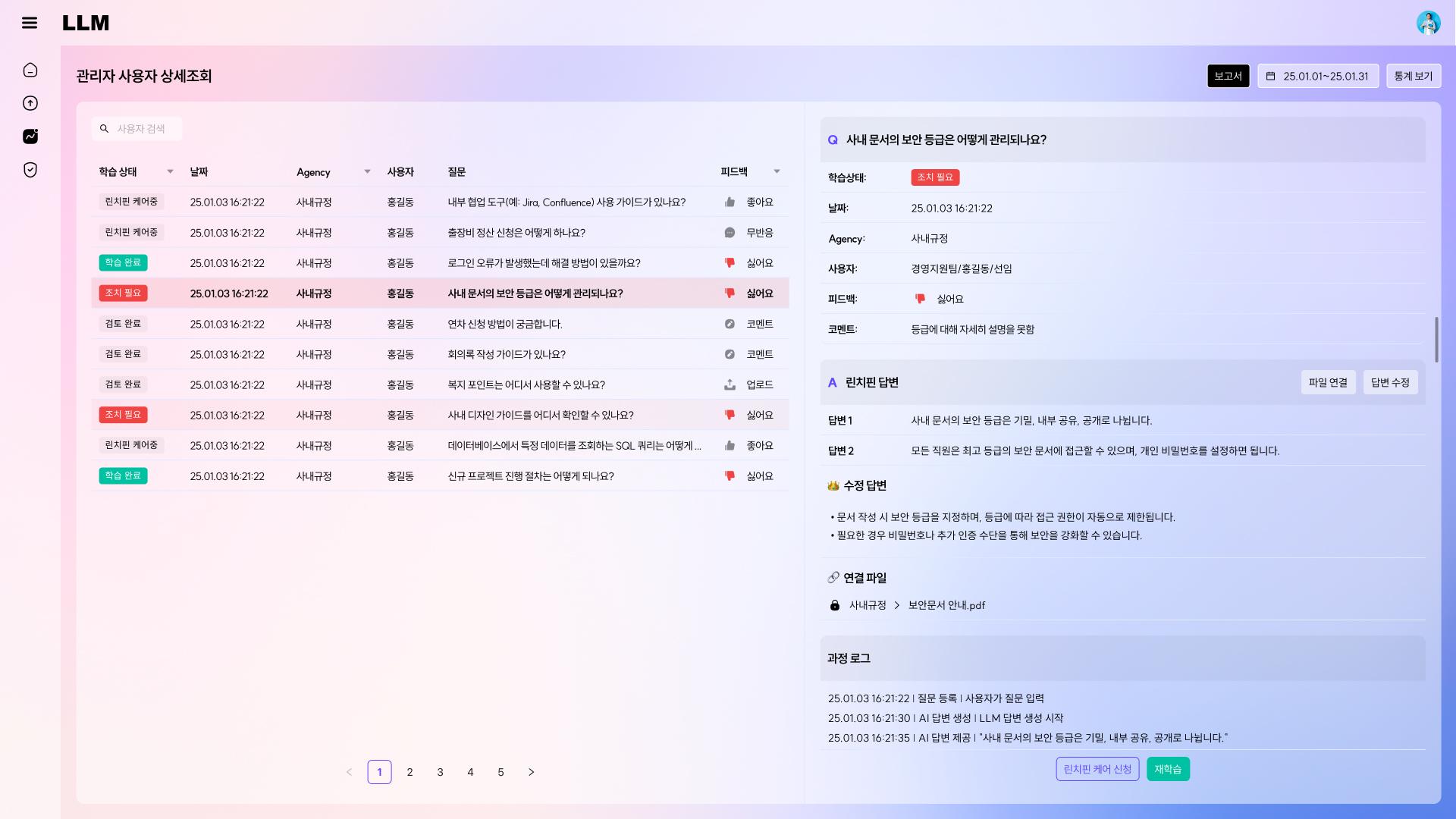Expand the 피드백 column filter dropdown

tap(777, 171)
